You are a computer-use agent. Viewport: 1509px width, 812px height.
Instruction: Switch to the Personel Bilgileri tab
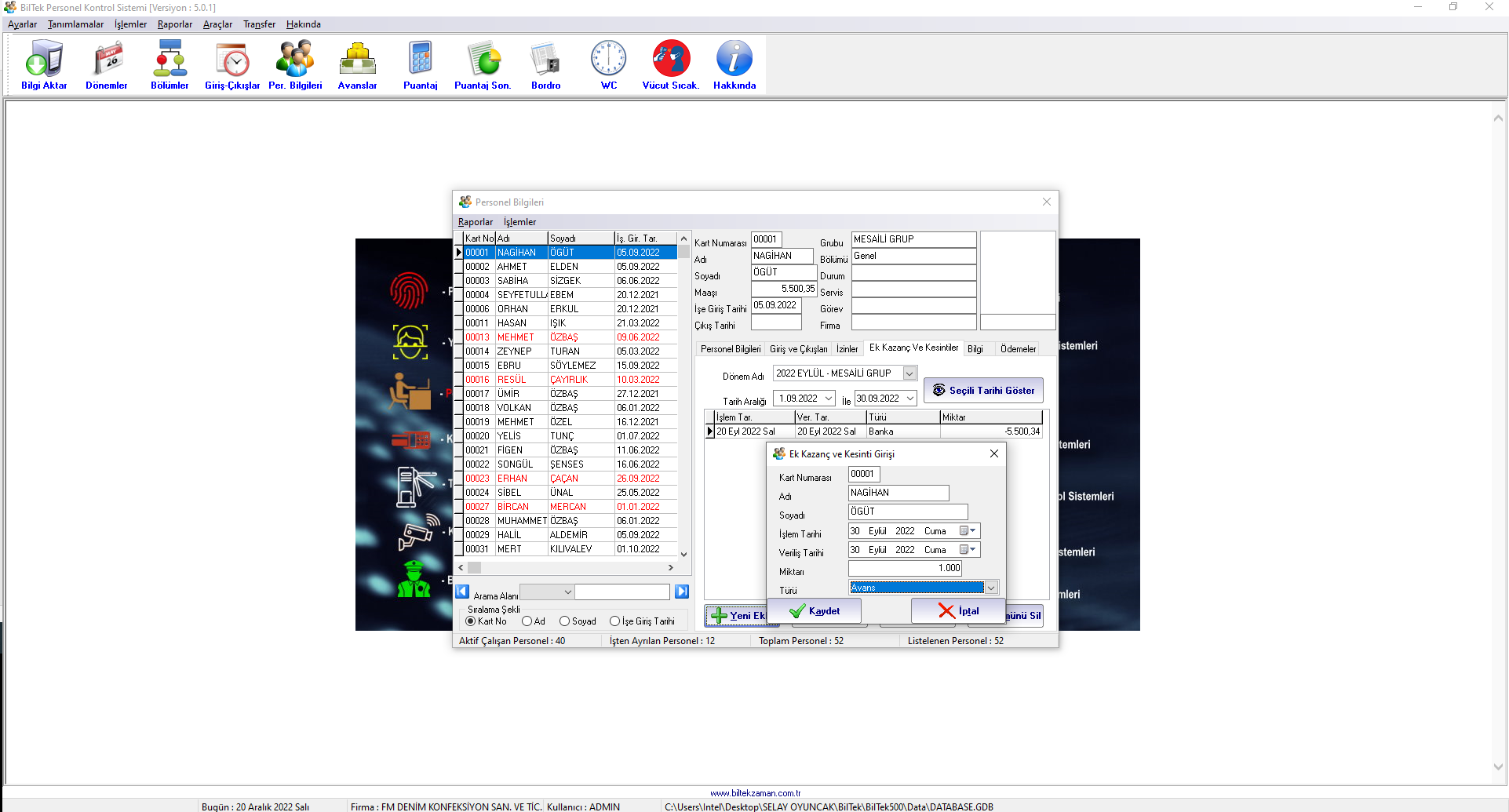point(731,349)
